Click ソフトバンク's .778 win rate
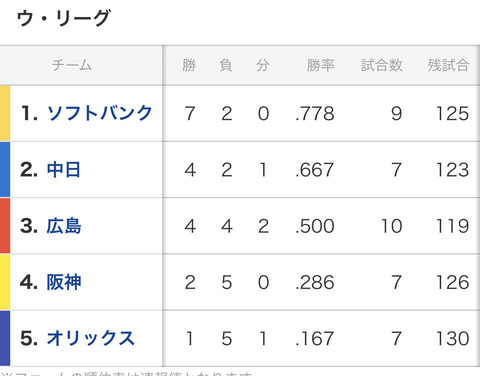Viewport: 480px width, 376px height. coord(315,113)
